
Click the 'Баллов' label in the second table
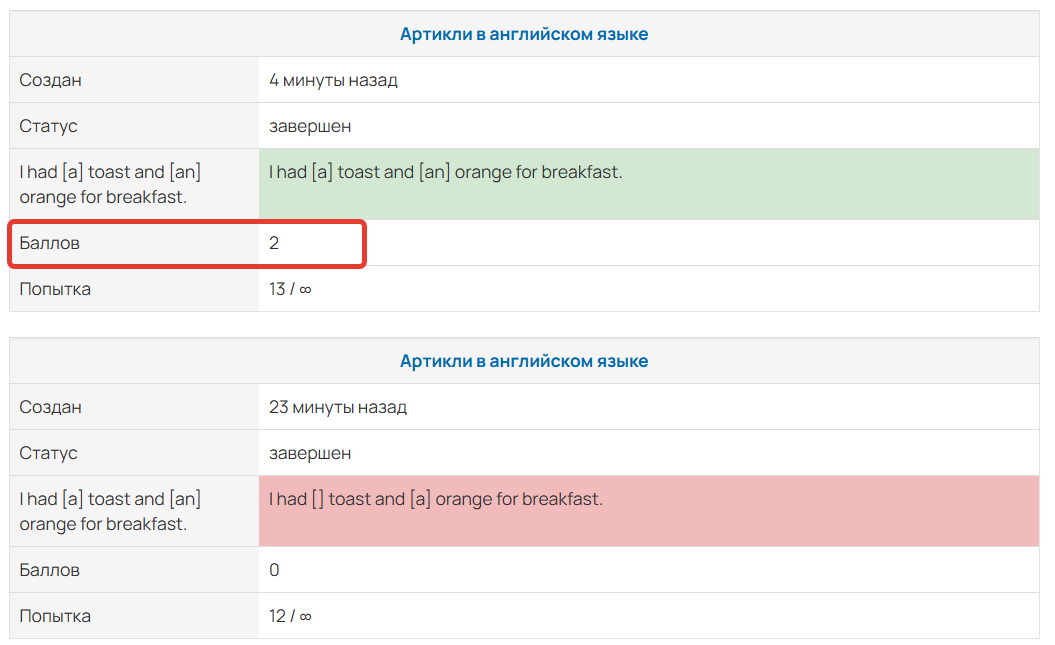(x=50, y=570)
